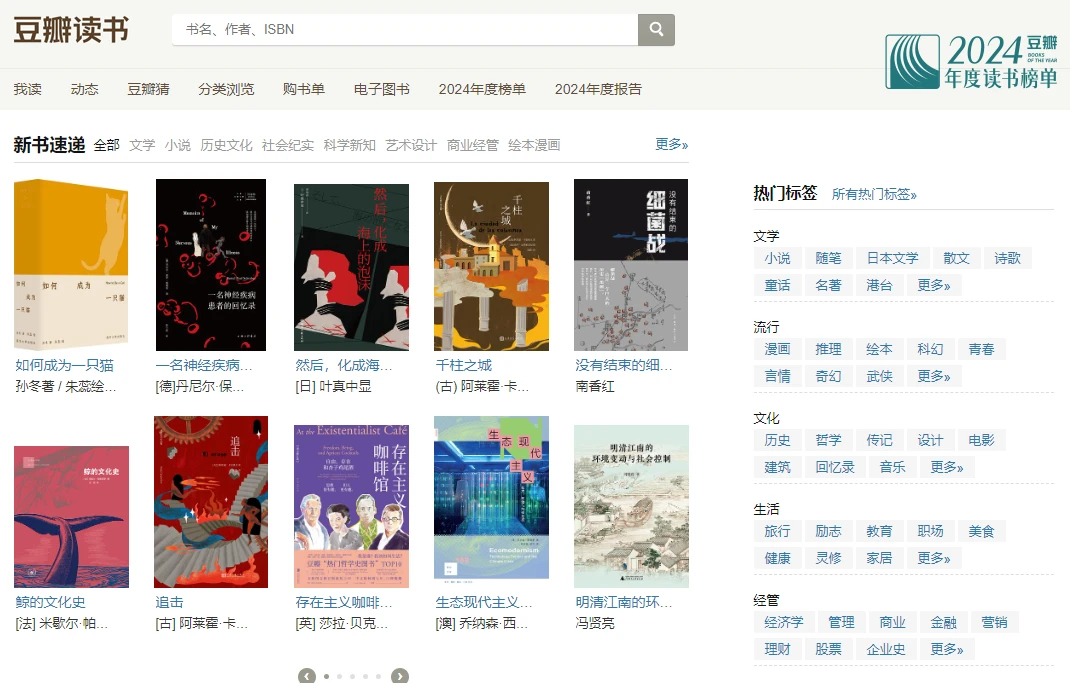Switch to the 小说 new books tab

tap(178, 145)
